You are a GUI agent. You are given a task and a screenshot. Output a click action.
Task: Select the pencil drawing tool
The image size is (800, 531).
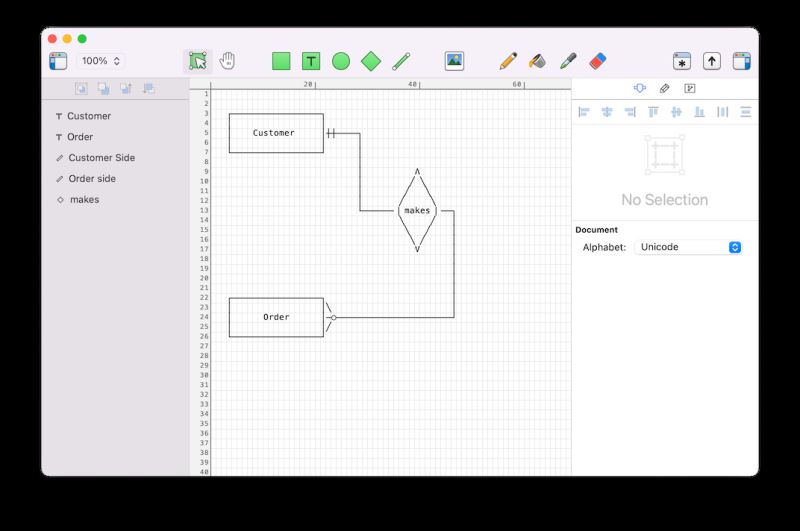[508, 61]
